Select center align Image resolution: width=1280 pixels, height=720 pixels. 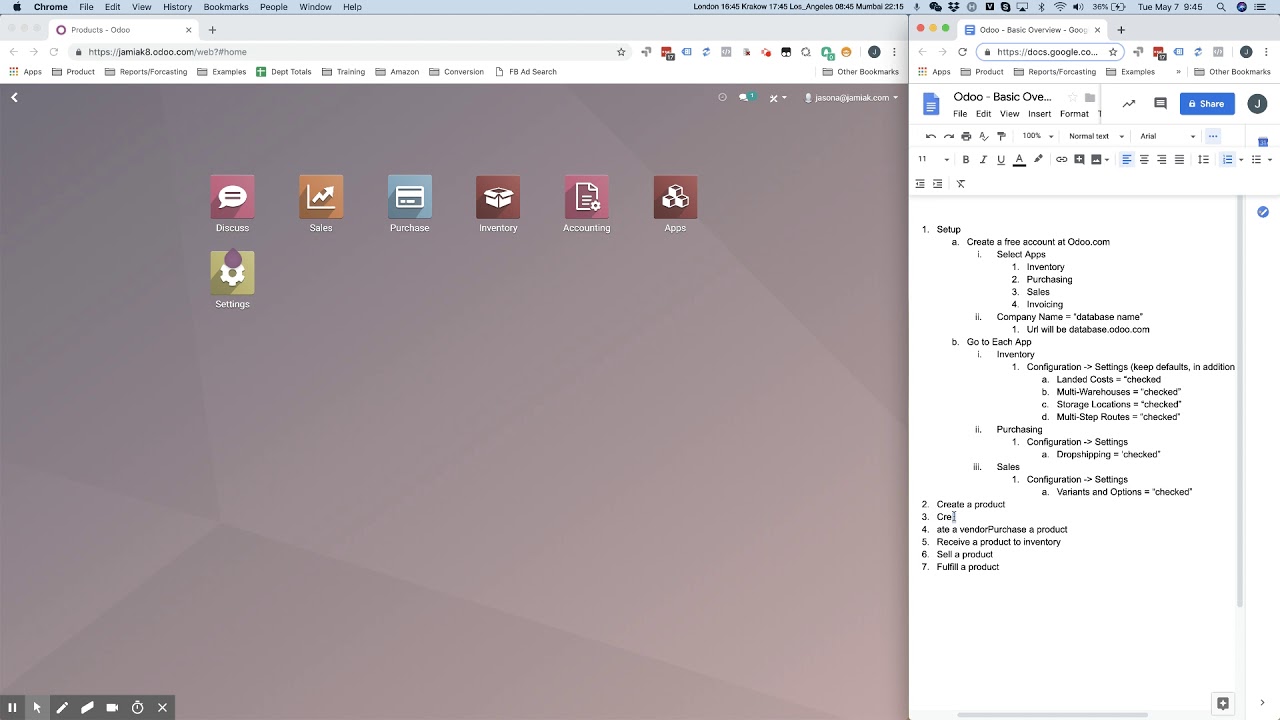(1144, 159)
